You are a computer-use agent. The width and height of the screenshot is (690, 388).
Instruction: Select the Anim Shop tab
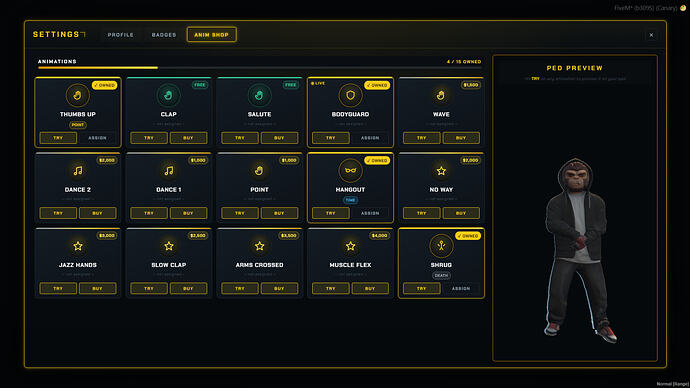coord(212,35)
